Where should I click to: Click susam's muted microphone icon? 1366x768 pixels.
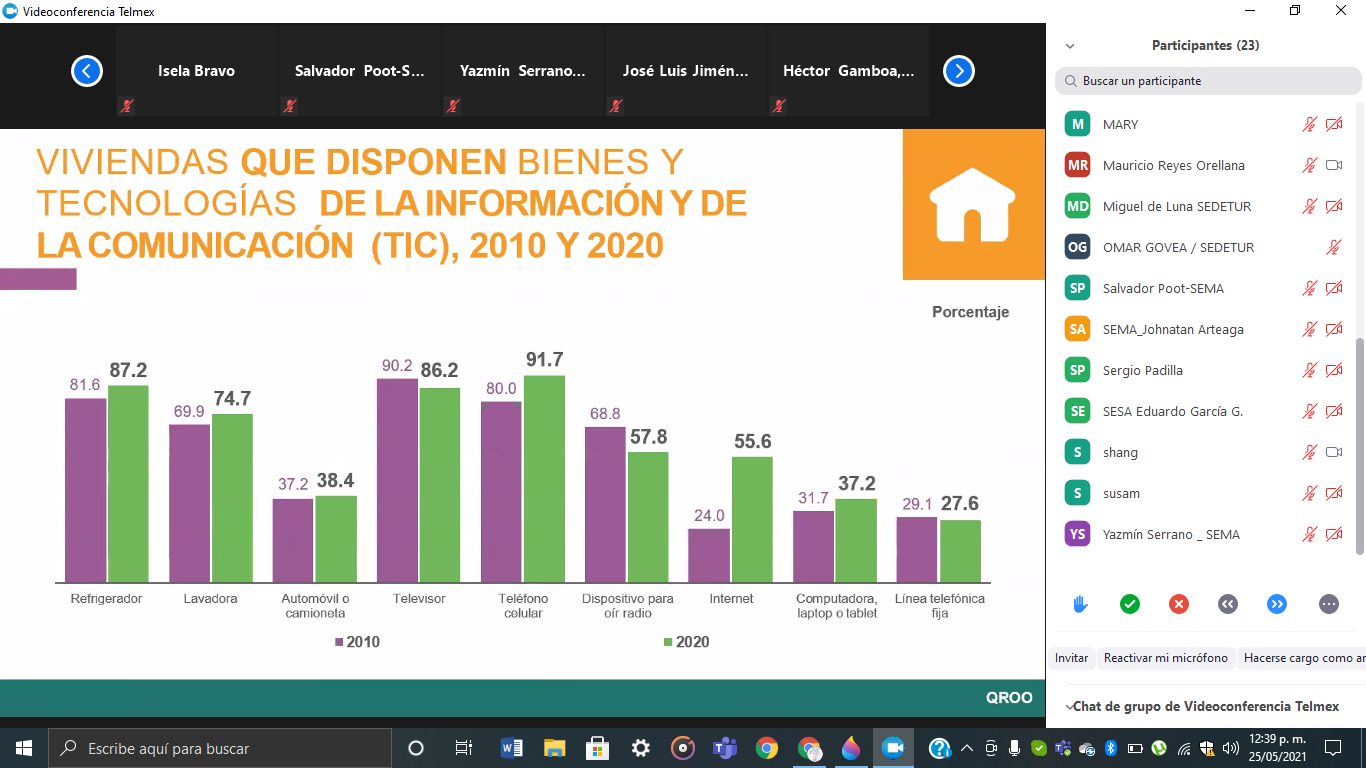point(1309,493)
